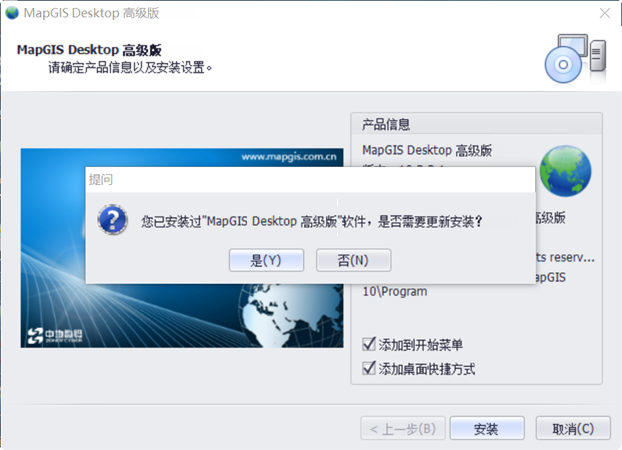
Task: Click the MapGIS title bar globe icon
Action: pyautogui.click(x=12, y=13)
